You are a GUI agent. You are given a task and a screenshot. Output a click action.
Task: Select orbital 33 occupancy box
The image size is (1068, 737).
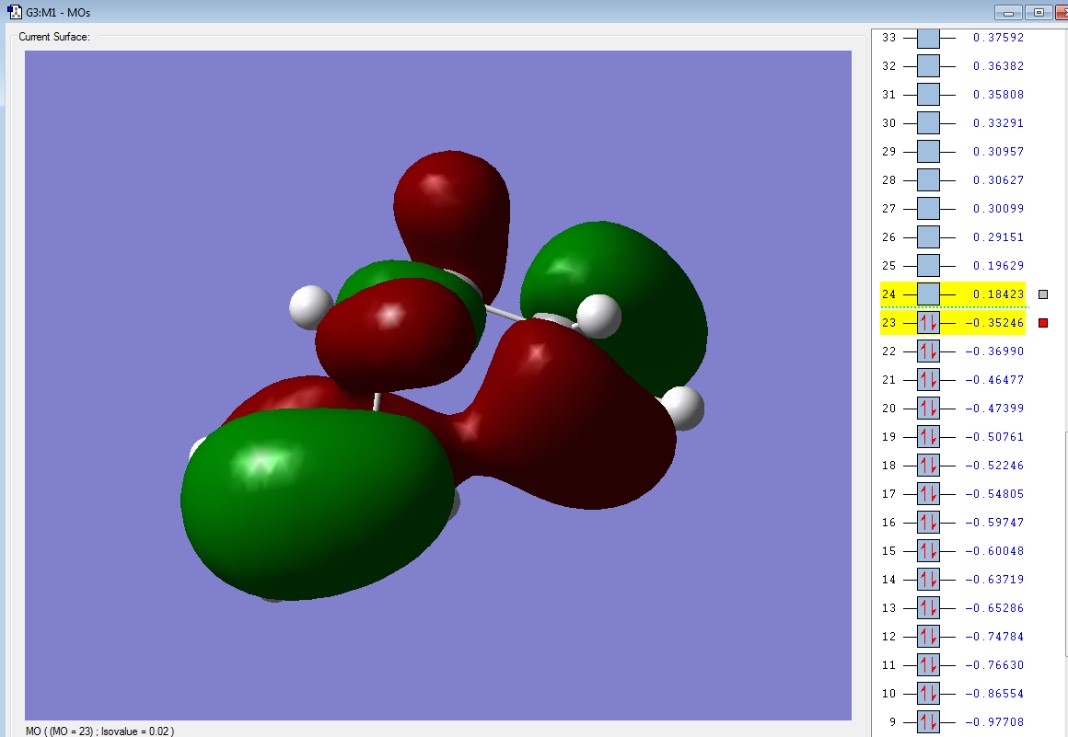click(x=928, y=38)
